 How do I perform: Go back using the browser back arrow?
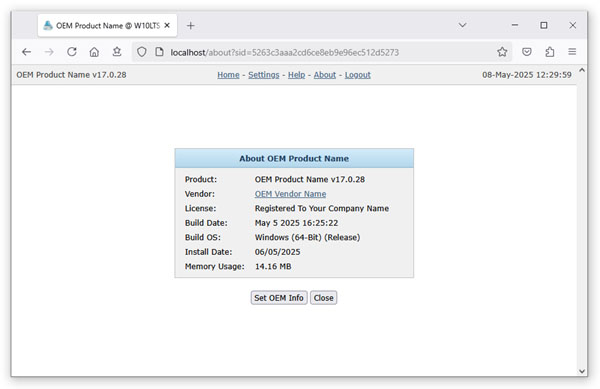click(26, 52)
